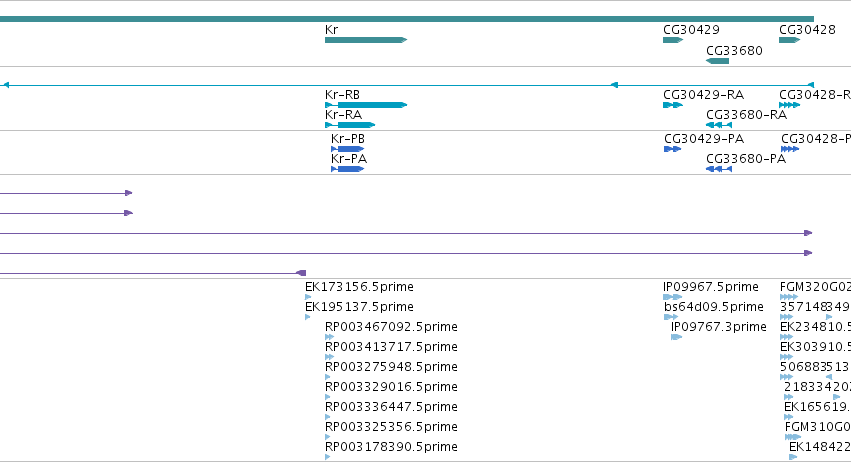Screen dimensions: 851x462
Task: Select the CG33680-PA protein glyph
Action: click(719, 169)
